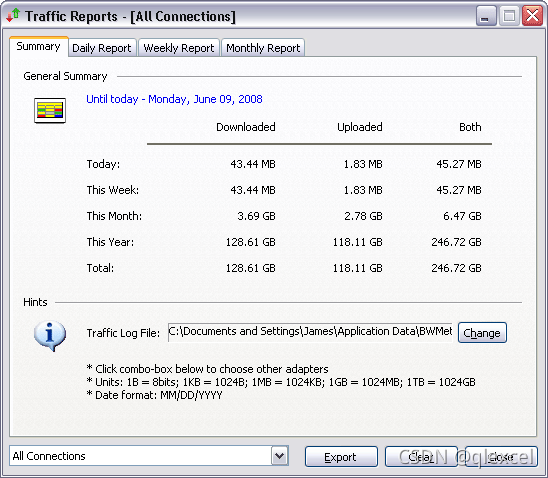The width and height of the screenshot is (548, 478).
Task: Click the 'Until today - Monday, June 09, 2008' text
Action: (x=174, y=99)
